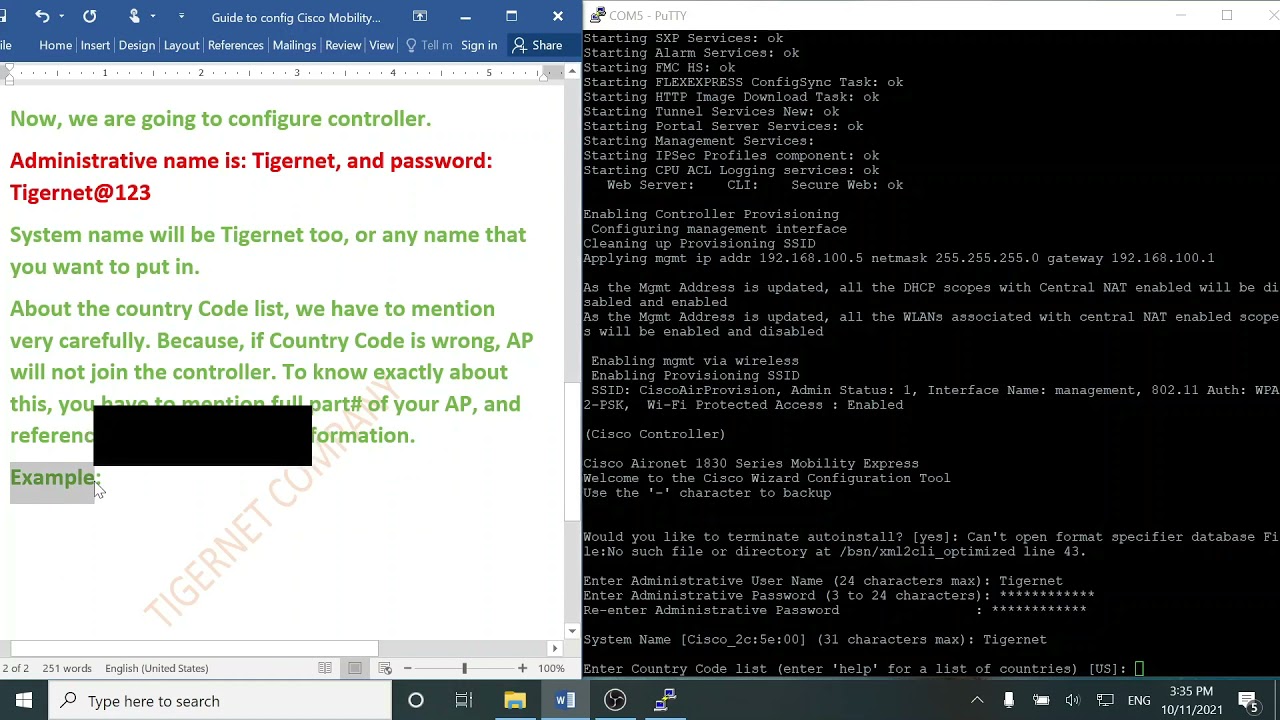
Task: Click the PuTTY title bar icon
Action: (x=597, y=15)
